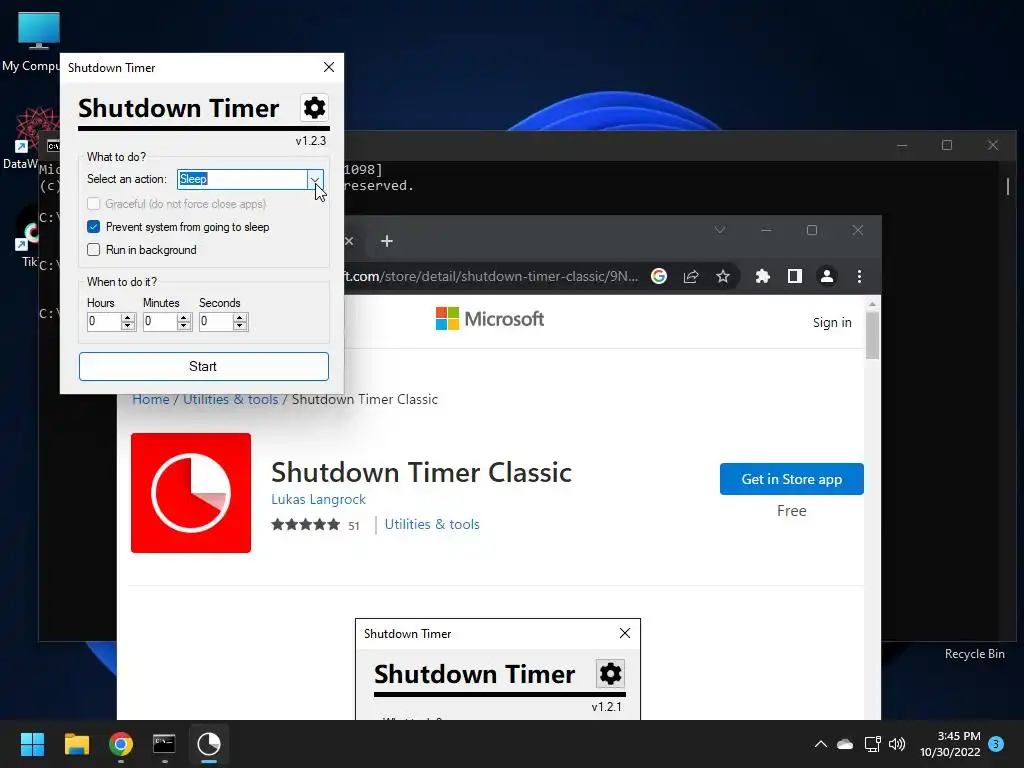Minimize the Chrome window
This screenshot has height=768, width=1024.
(766, 230)
